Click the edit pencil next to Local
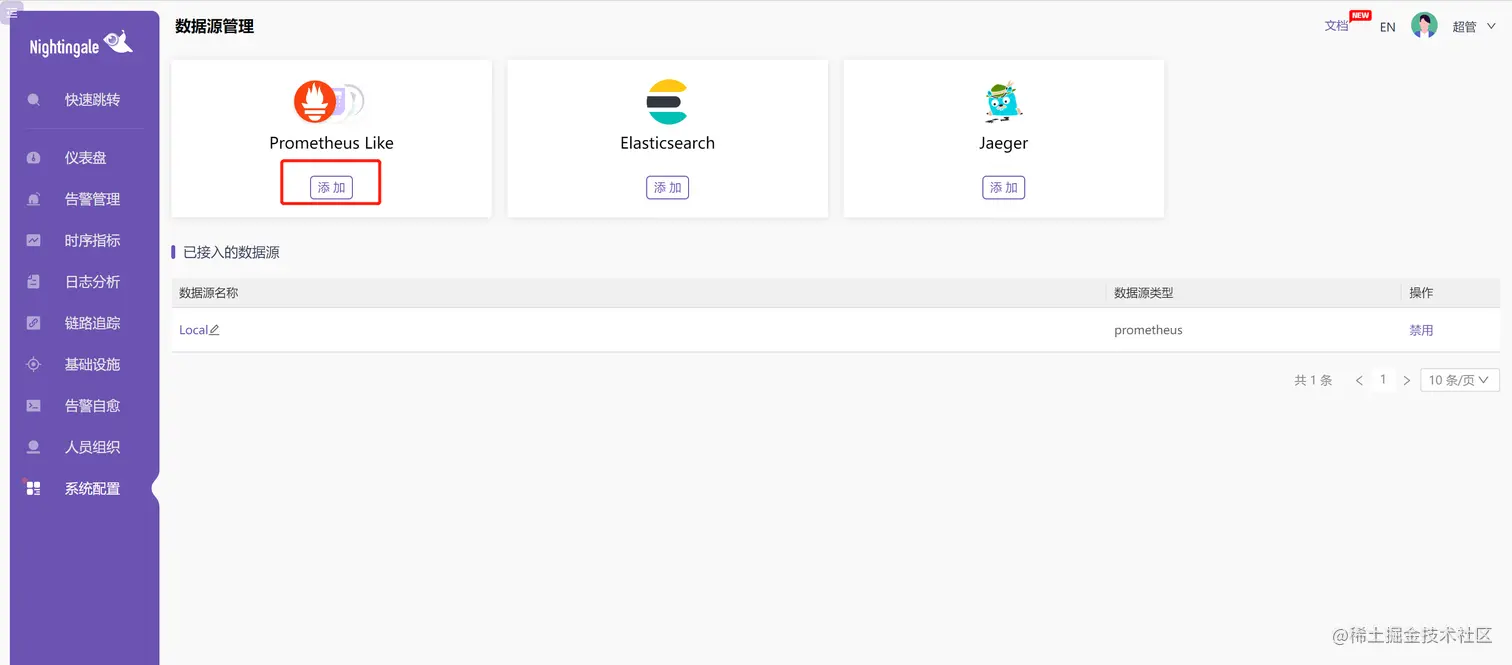 pyautogui.click(x=214, y=330)
